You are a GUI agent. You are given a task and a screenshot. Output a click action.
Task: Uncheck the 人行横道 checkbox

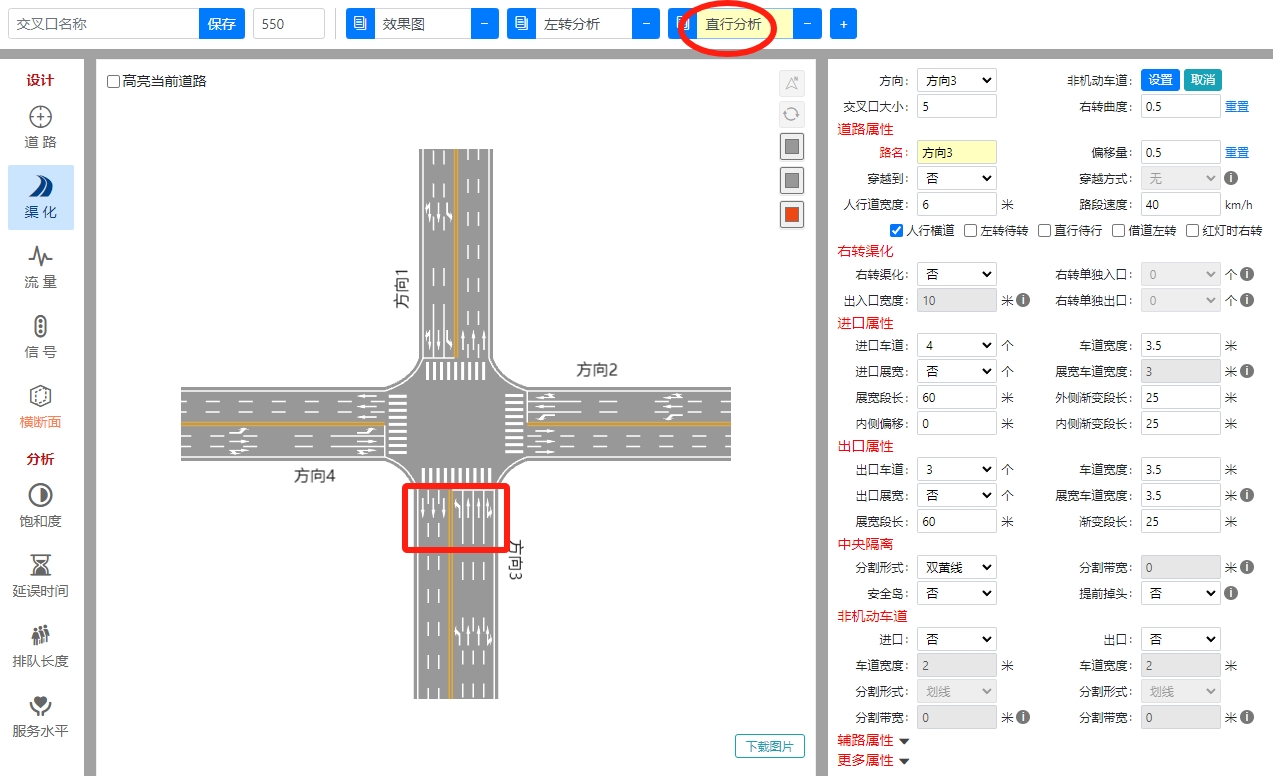(896, 231)
